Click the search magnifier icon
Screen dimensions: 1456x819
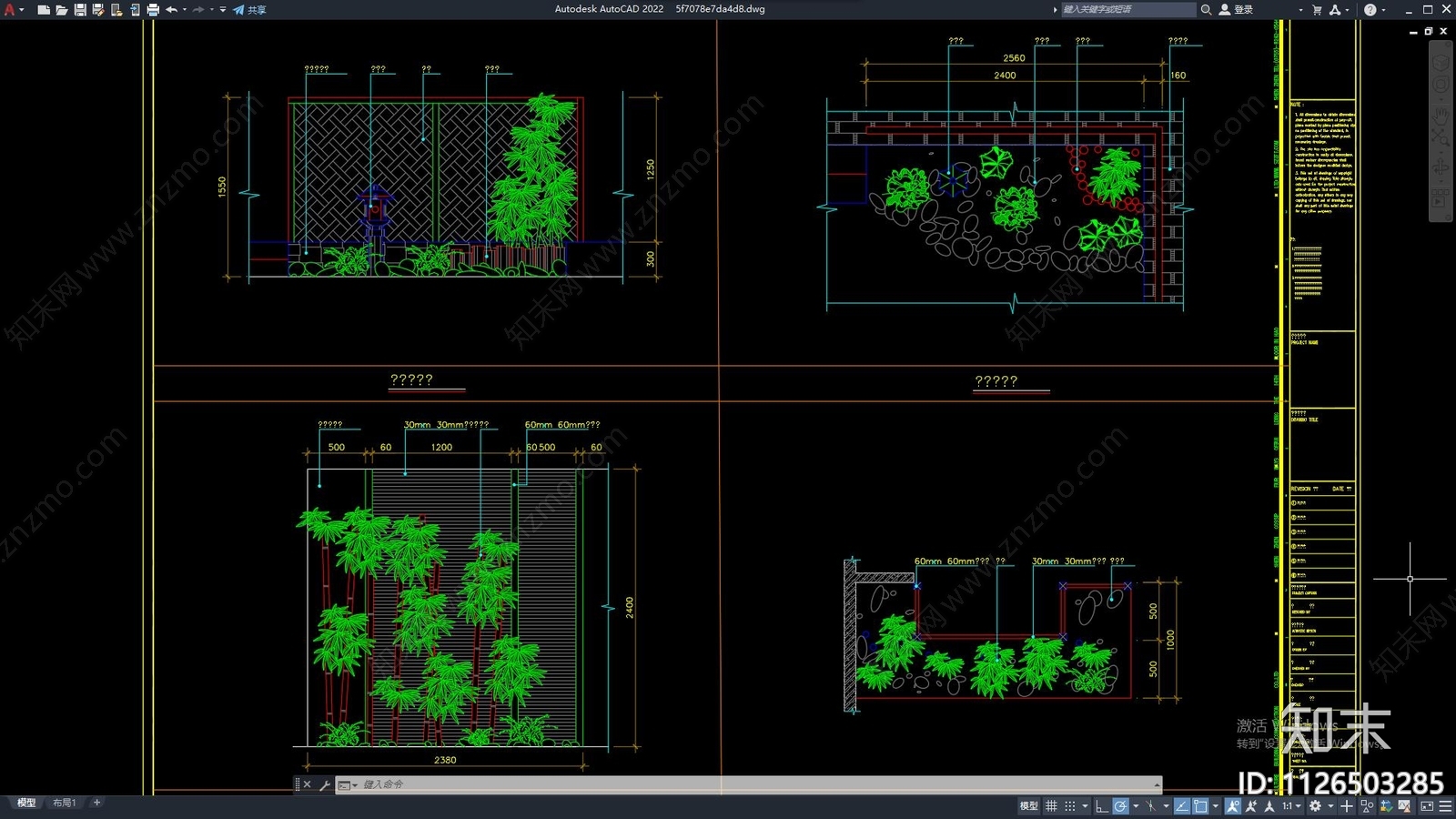[1206, 9]
